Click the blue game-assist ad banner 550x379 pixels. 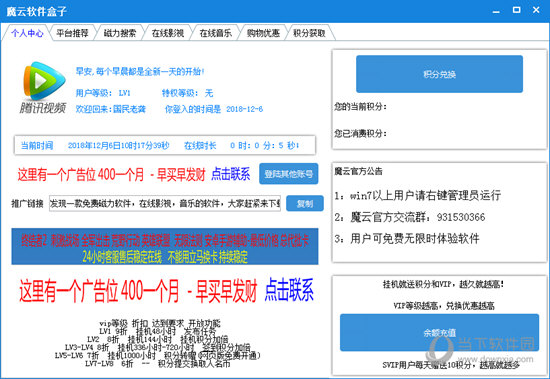[x=165, y=246]
